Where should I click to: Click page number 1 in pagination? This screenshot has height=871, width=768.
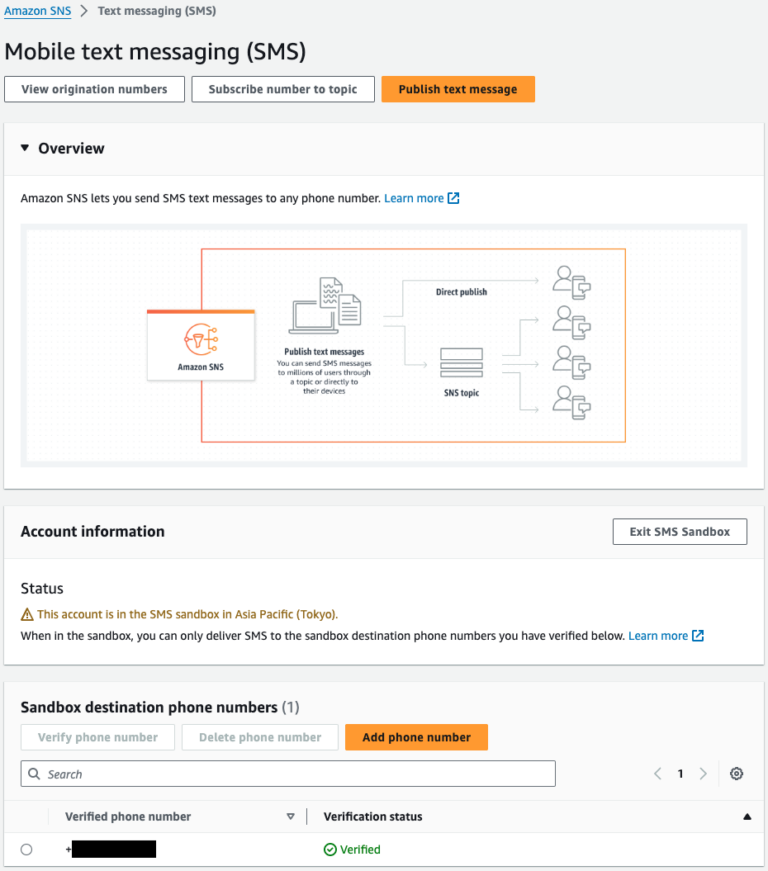(x=680, y=773)
